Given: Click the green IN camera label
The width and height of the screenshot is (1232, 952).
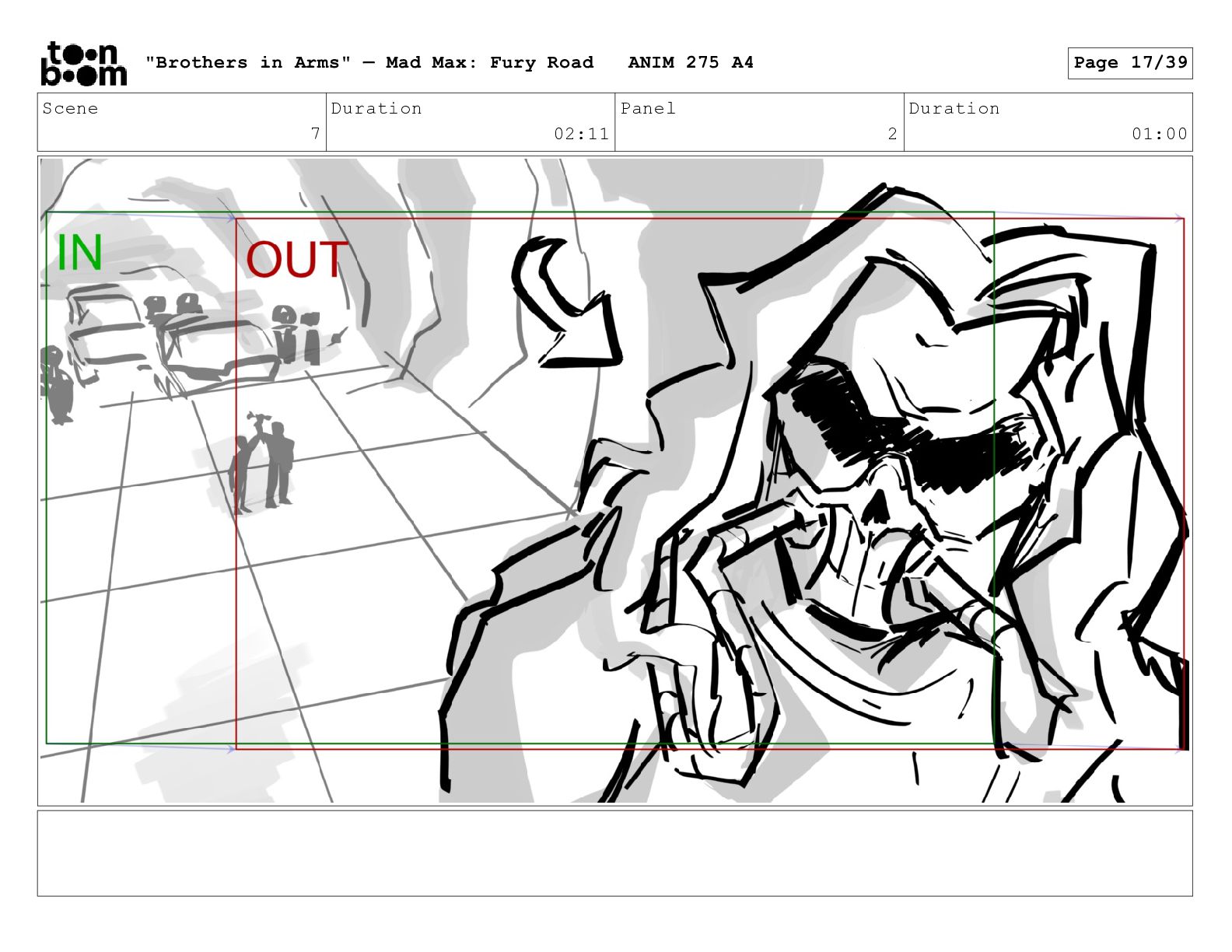Looking at the screenshot, I should point(79,252).
